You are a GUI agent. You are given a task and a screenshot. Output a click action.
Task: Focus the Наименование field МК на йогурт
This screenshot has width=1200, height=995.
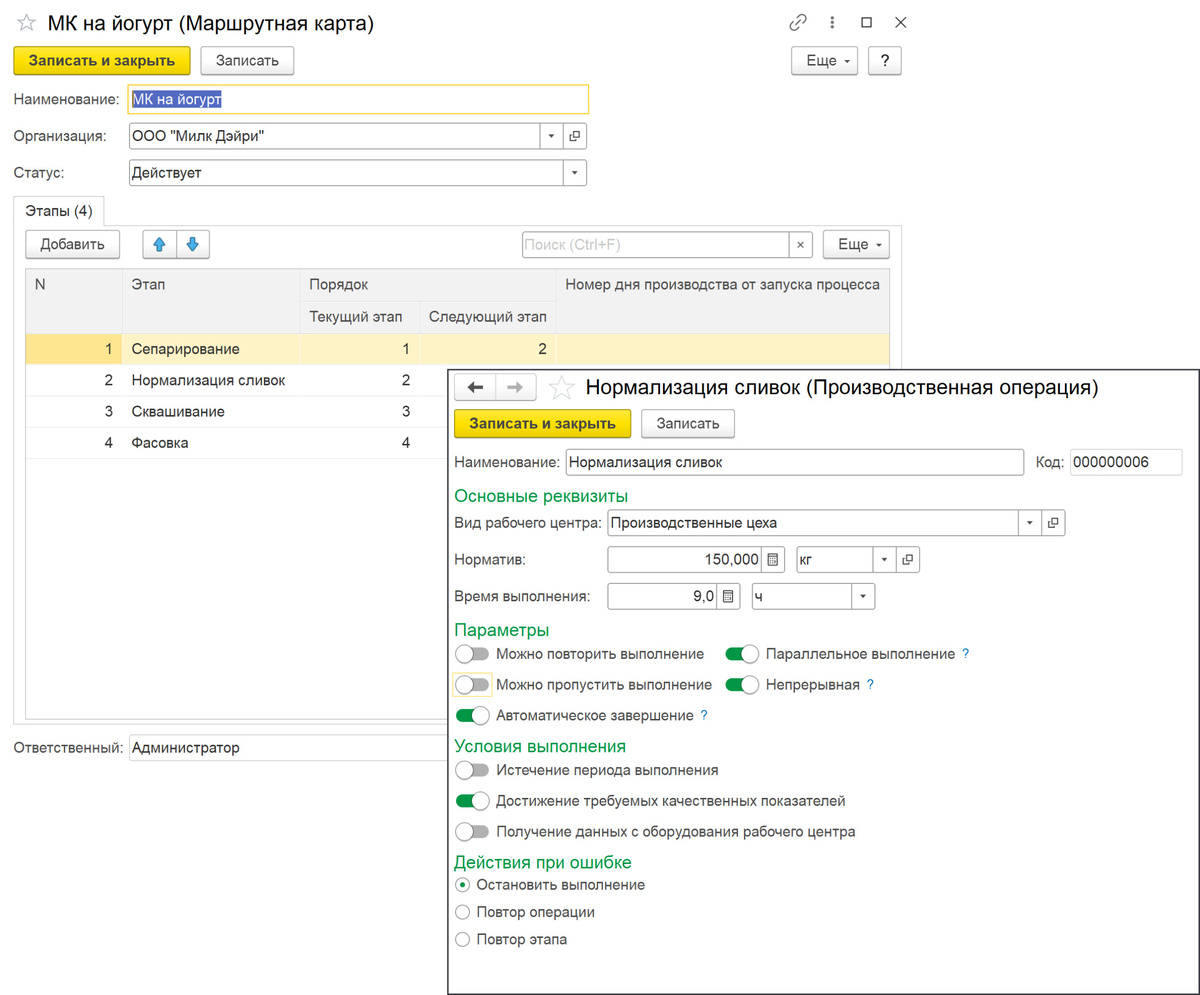[358, 99]
